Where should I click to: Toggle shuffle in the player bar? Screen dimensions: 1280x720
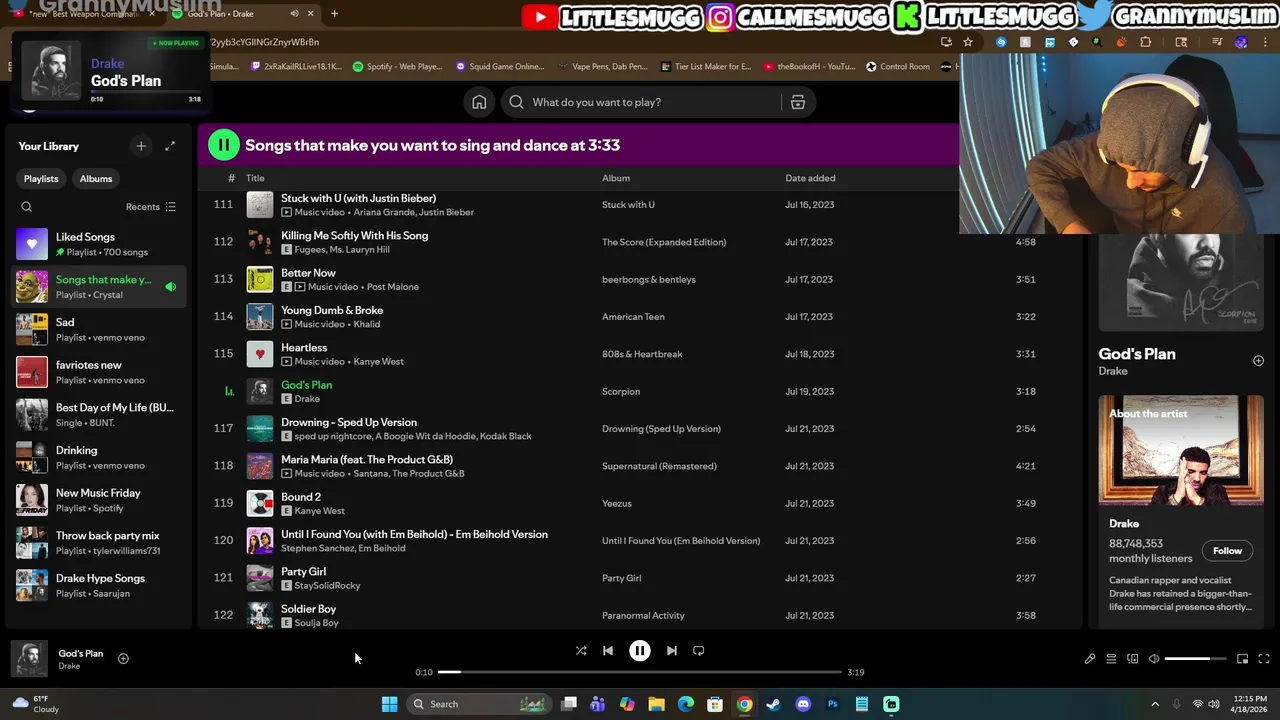[x=581, y=651]
